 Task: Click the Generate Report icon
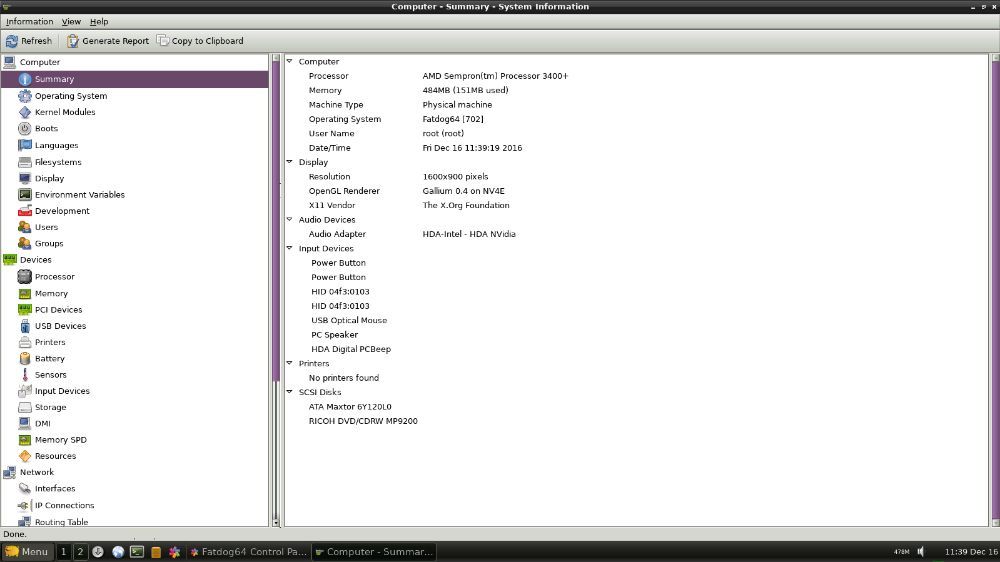(x=73, y=41)
